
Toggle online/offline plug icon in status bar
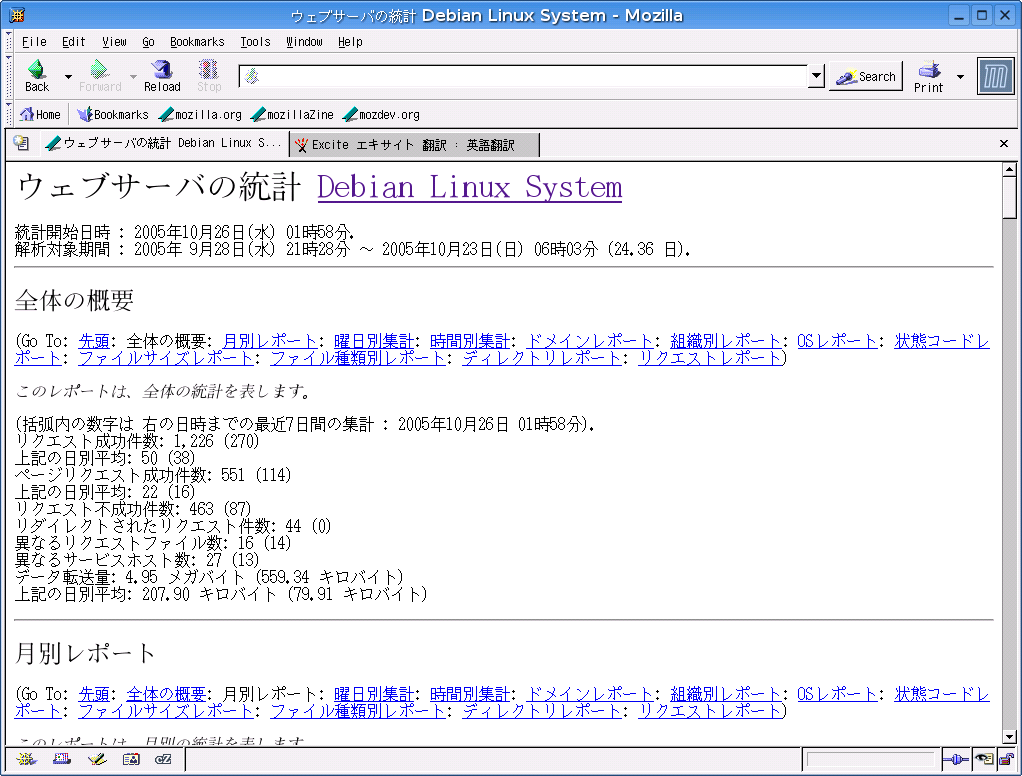956,759
